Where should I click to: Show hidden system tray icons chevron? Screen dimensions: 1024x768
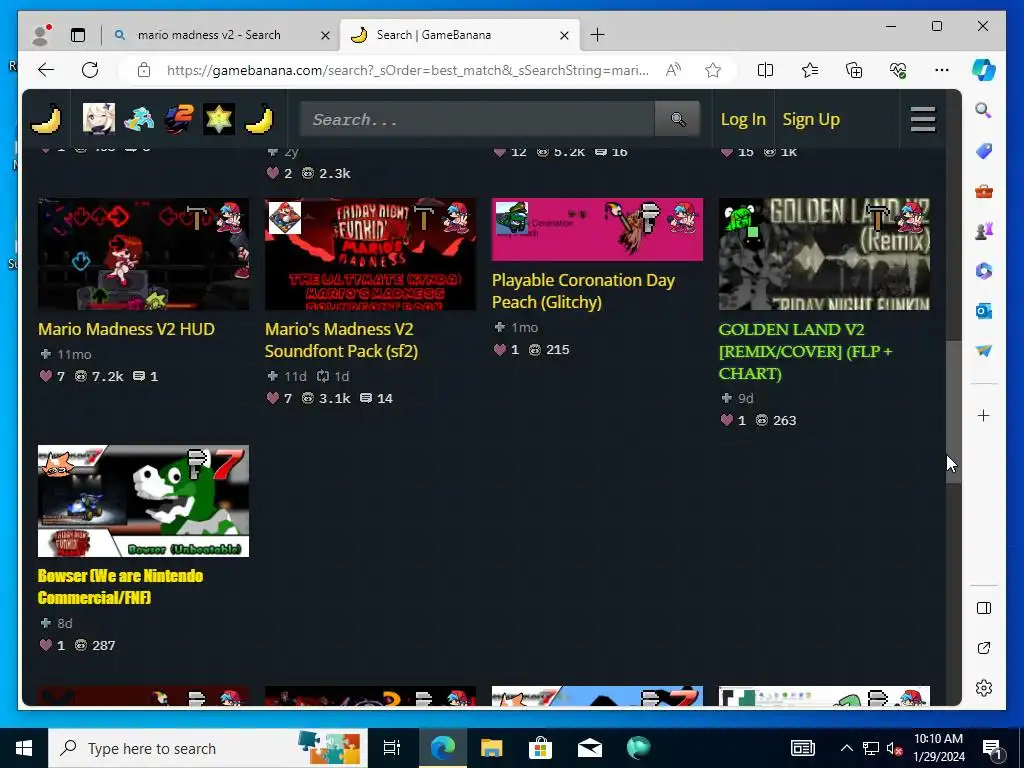846,748
